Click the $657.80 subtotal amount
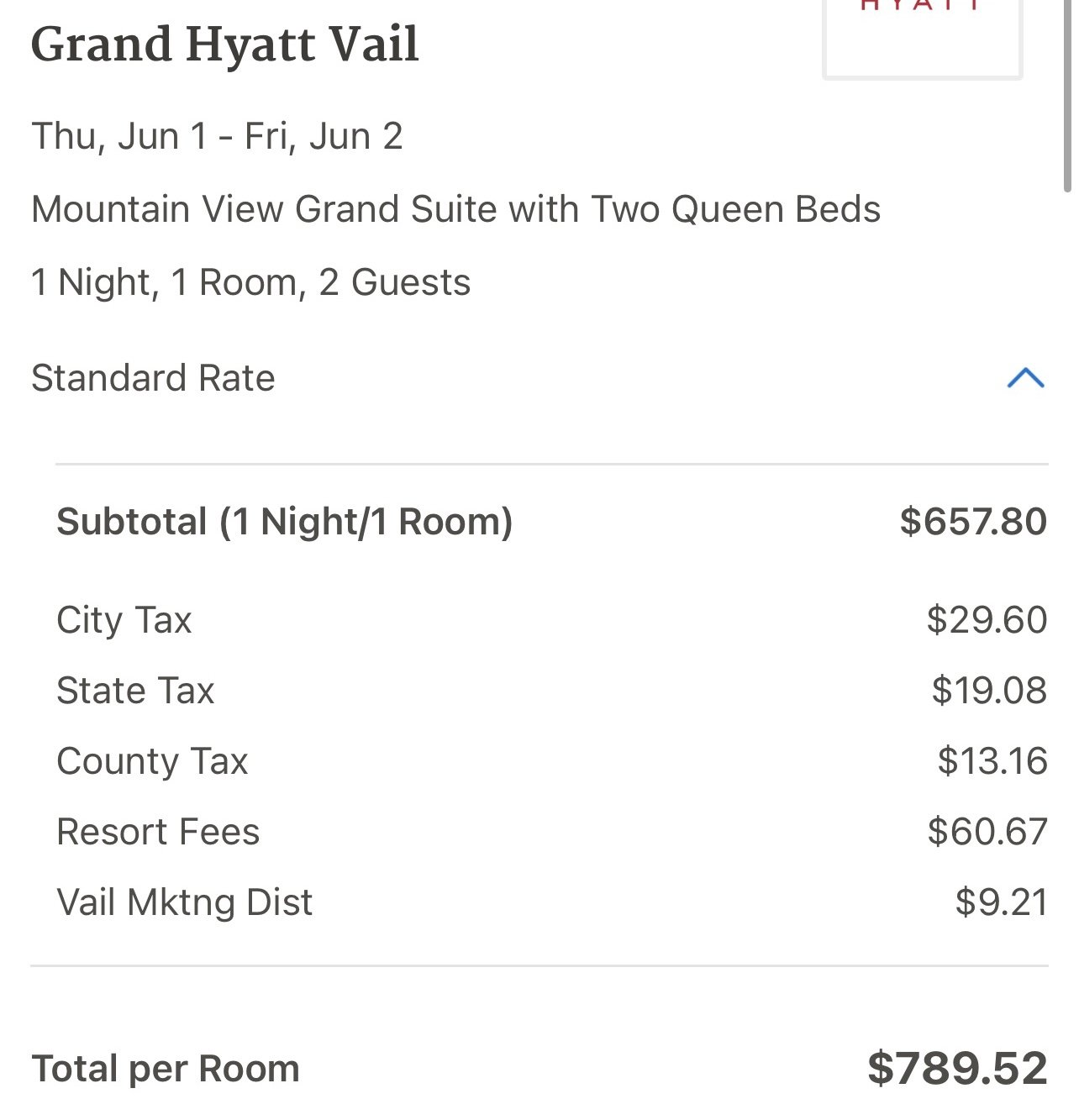The width and height of the screenshot is (1079, 1120). coord(973,521)
